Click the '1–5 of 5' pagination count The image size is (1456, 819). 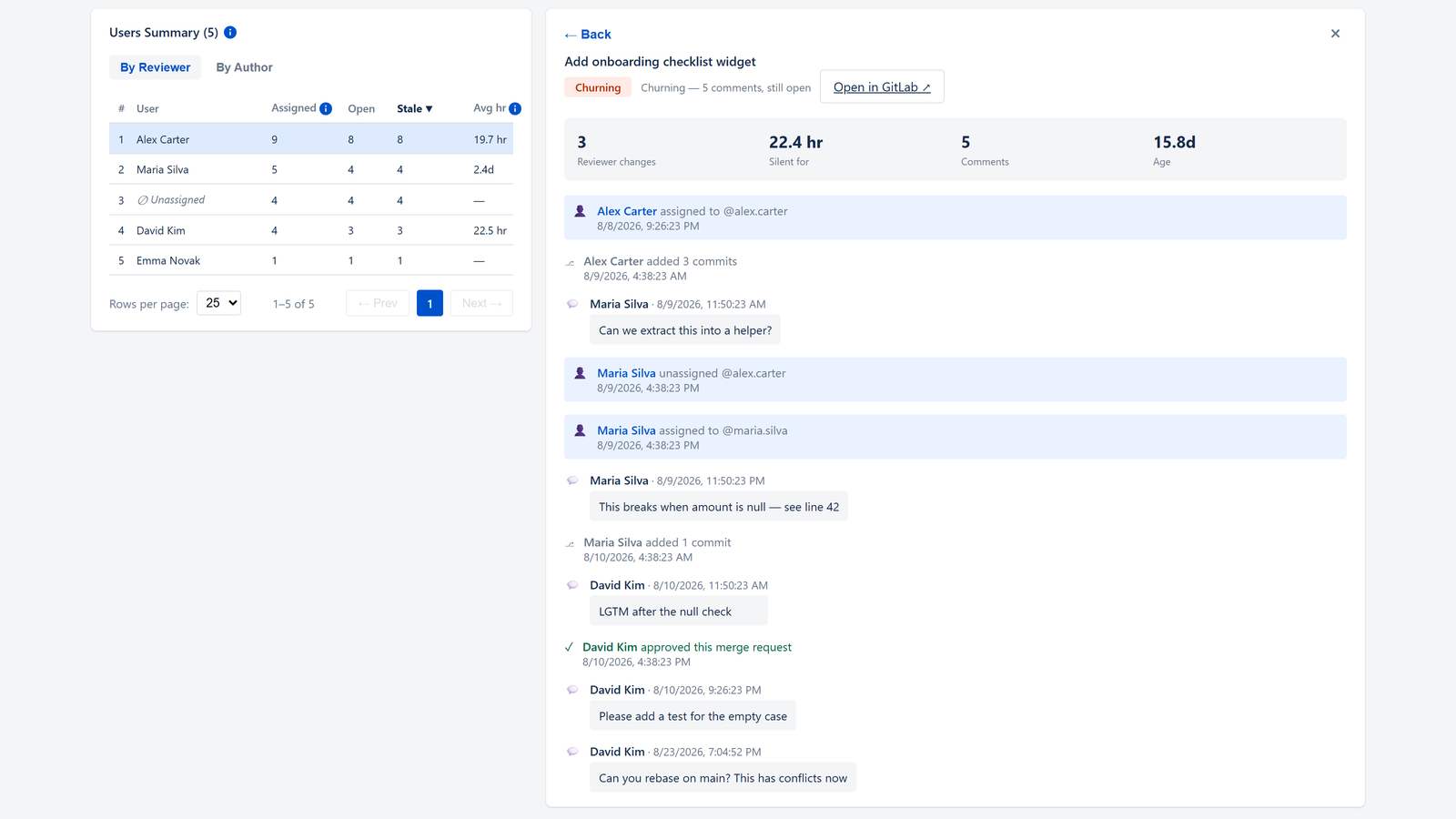294,304
